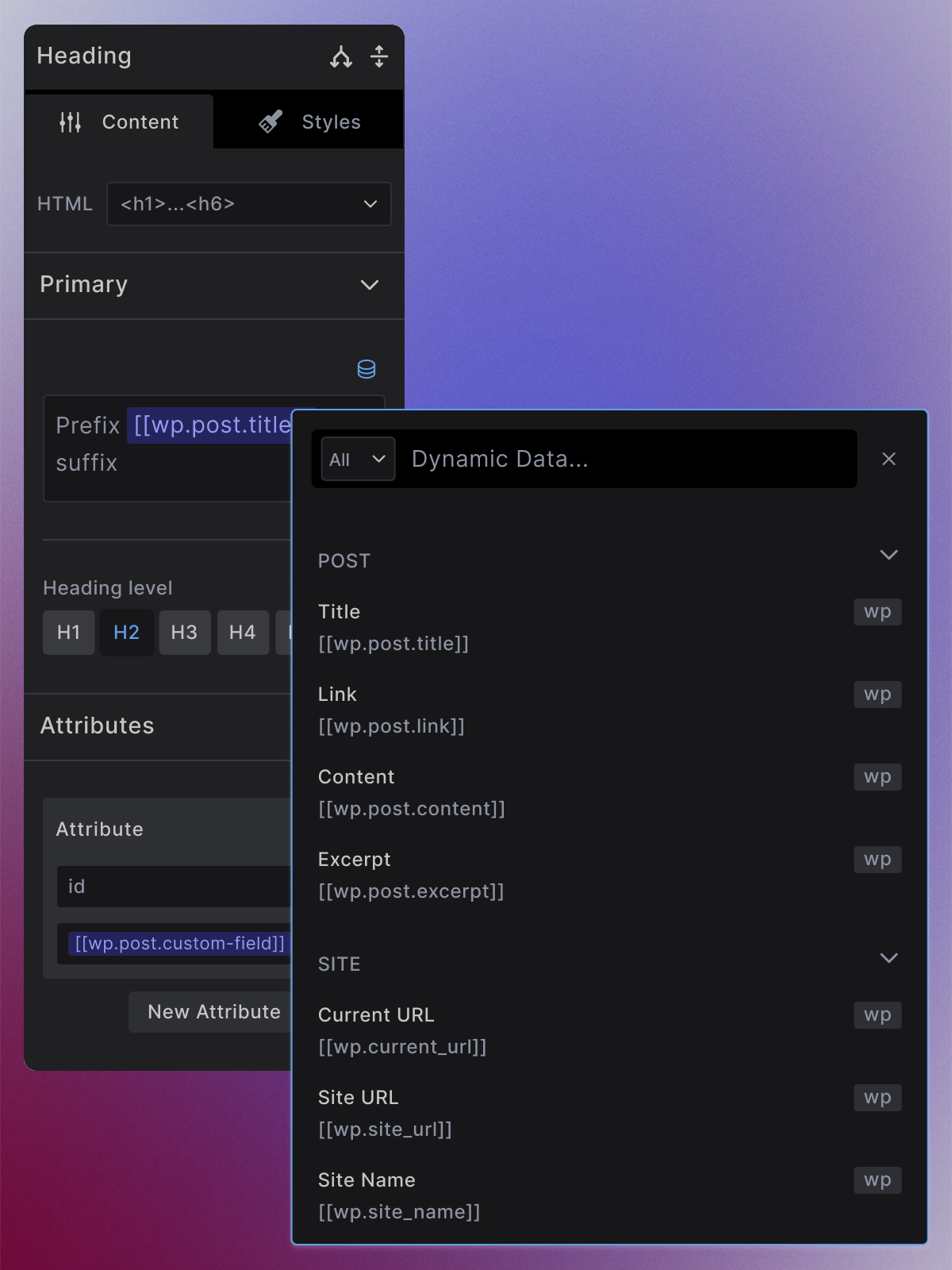Select H4 heading level
This screenshot has height=1270, width=952.
tap(243, 633)
